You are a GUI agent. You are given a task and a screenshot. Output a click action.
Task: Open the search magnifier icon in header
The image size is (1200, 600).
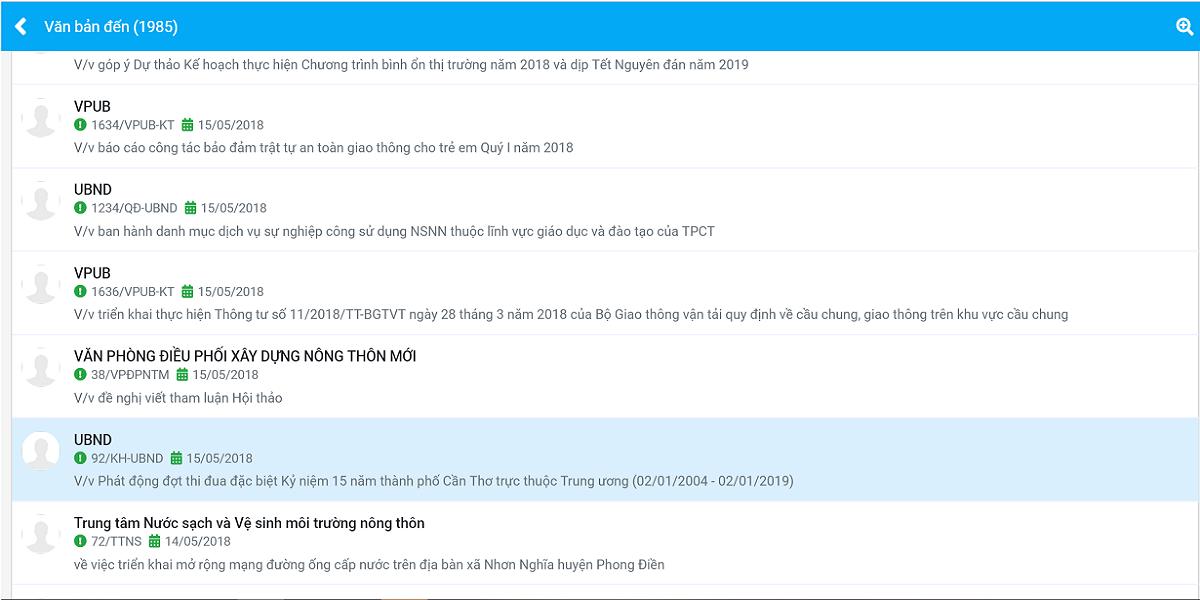tap(1185, 27)
